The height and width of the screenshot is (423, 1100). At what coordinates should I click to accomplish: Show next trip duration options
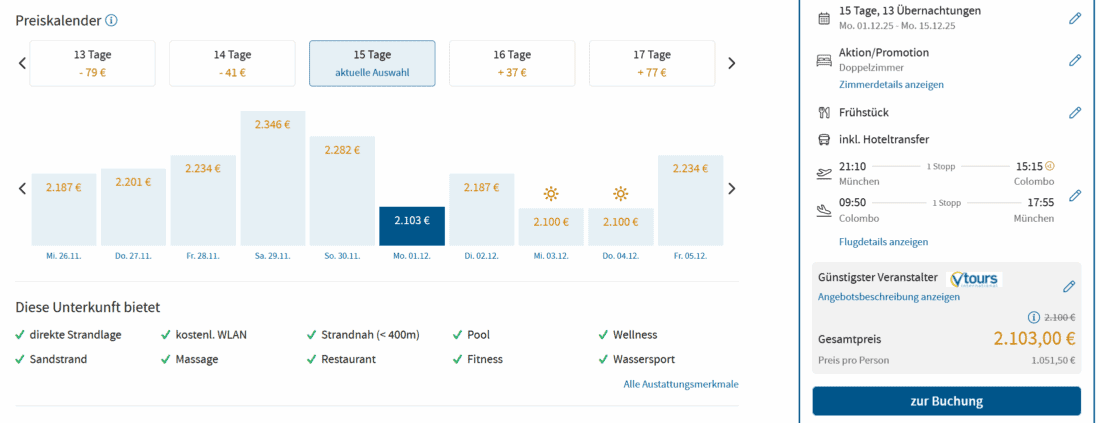(731, 63)
